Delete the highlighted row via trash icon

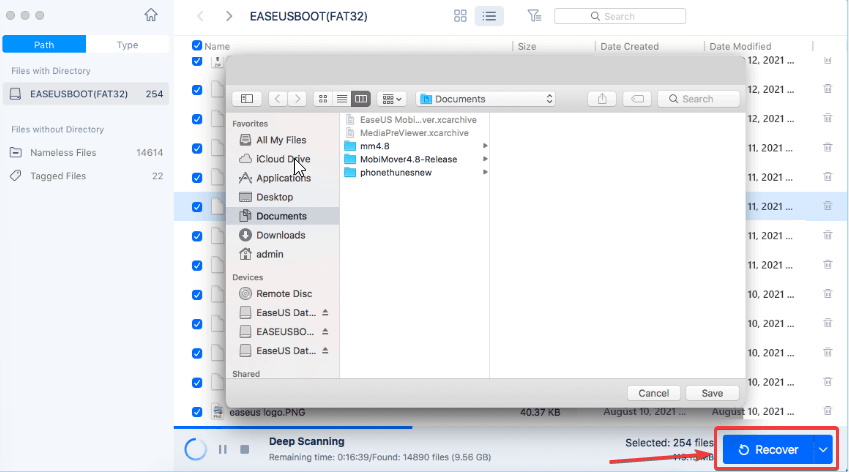pyautogui.click(x=827, y=206)
